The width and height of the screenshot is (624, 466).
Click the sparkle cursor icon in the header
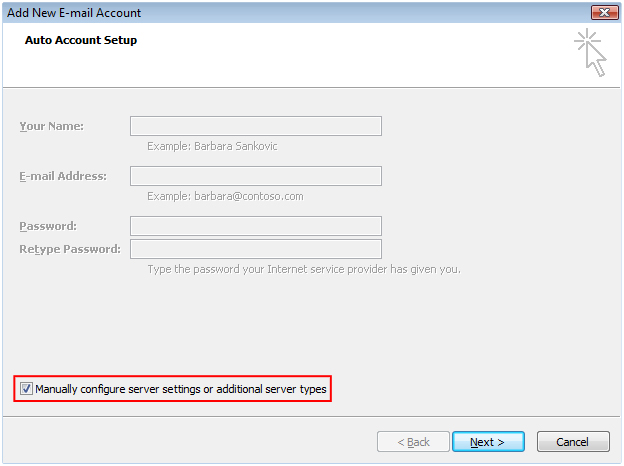(x=591, y=53)
